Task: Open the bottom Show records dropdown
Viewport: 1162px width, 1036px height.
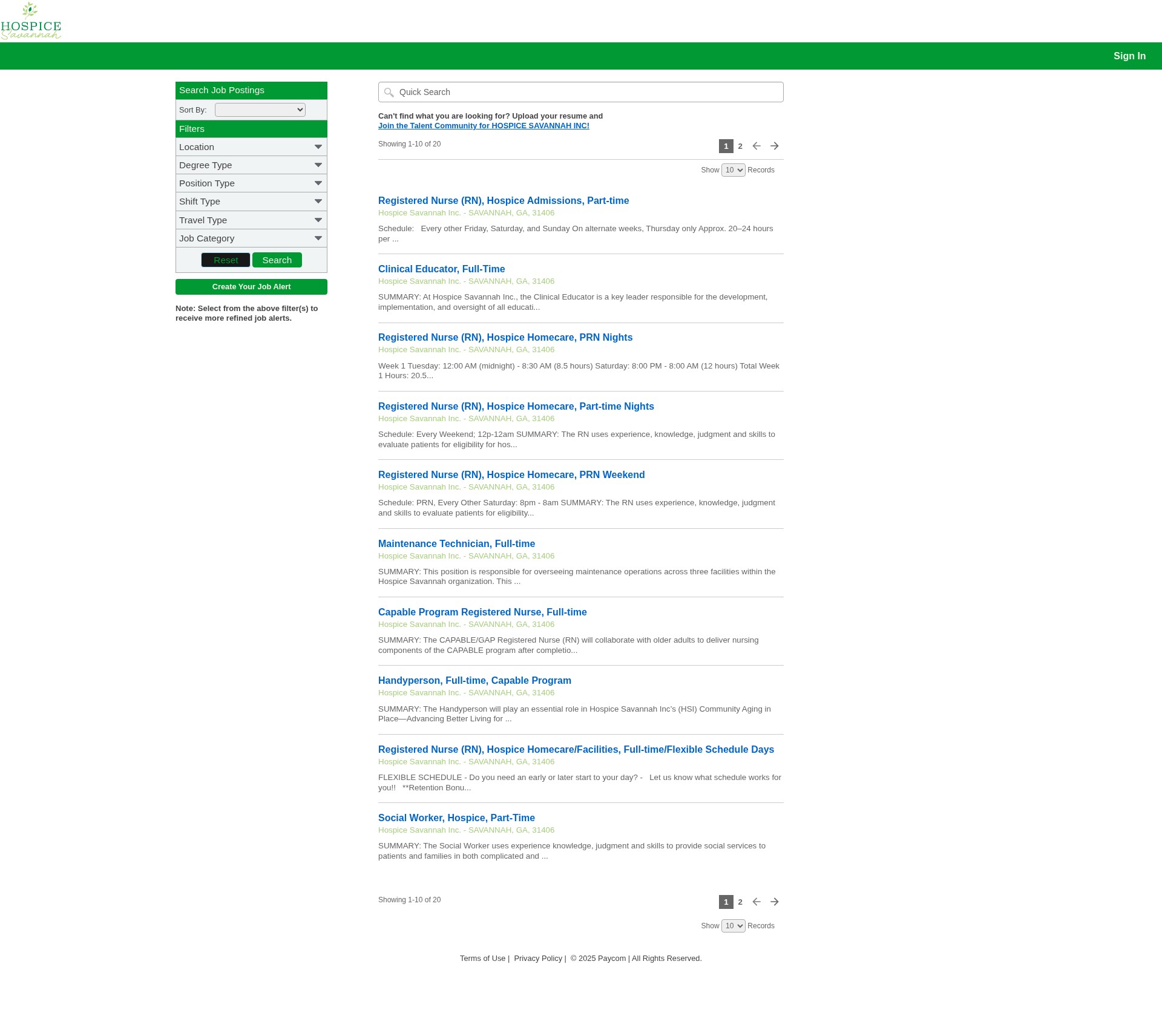Action: 734,926
